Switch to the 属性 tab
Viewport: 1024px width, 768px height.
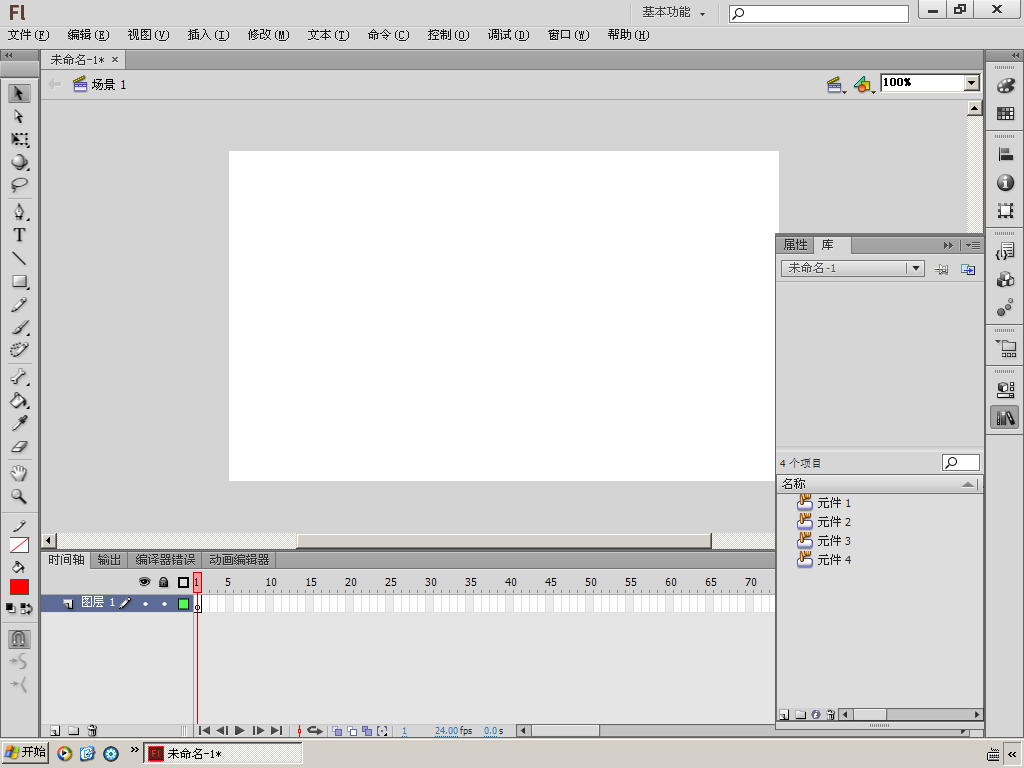(x=795, y=245)
